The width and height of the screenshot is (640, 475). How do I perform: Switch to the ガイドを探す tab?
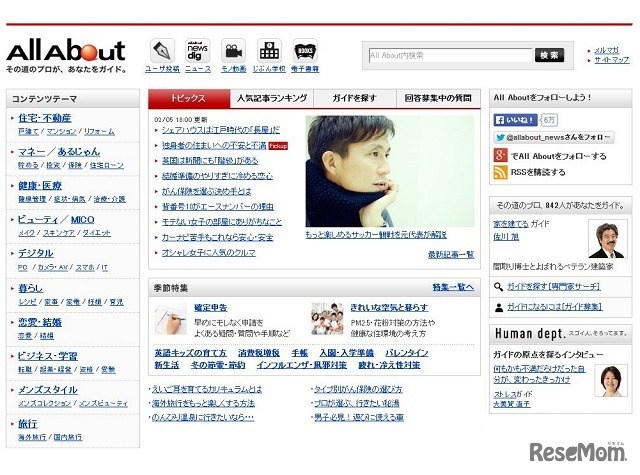click(x=355, y=98)
